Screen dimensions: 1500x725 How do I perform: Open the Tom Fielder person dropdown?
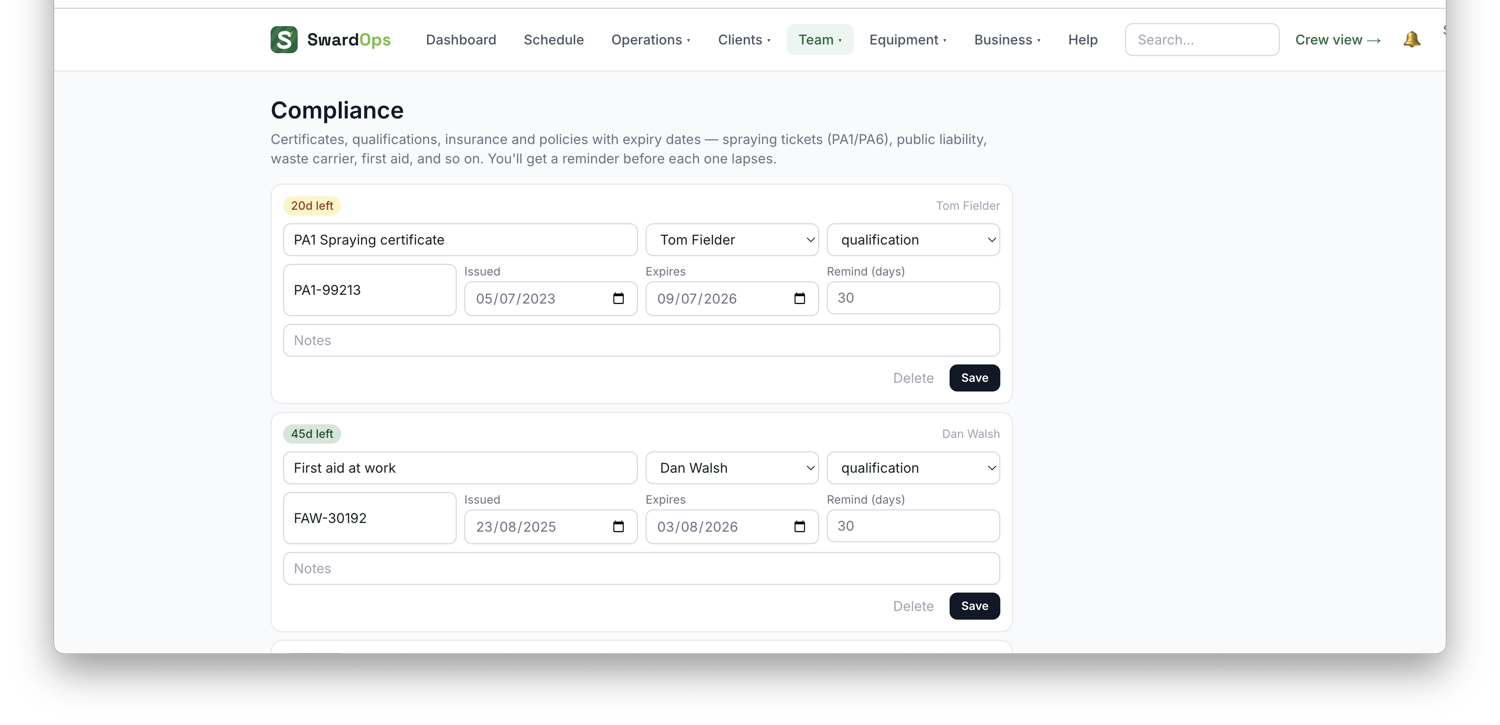[x=732, y=240]
